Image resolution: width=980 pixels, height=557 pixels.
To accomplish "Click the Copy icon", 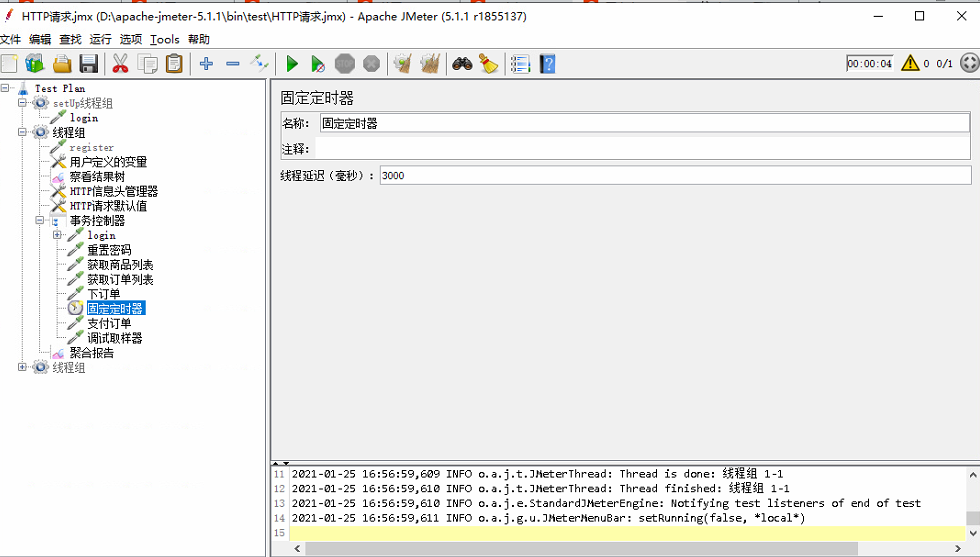I will [148, 64].
